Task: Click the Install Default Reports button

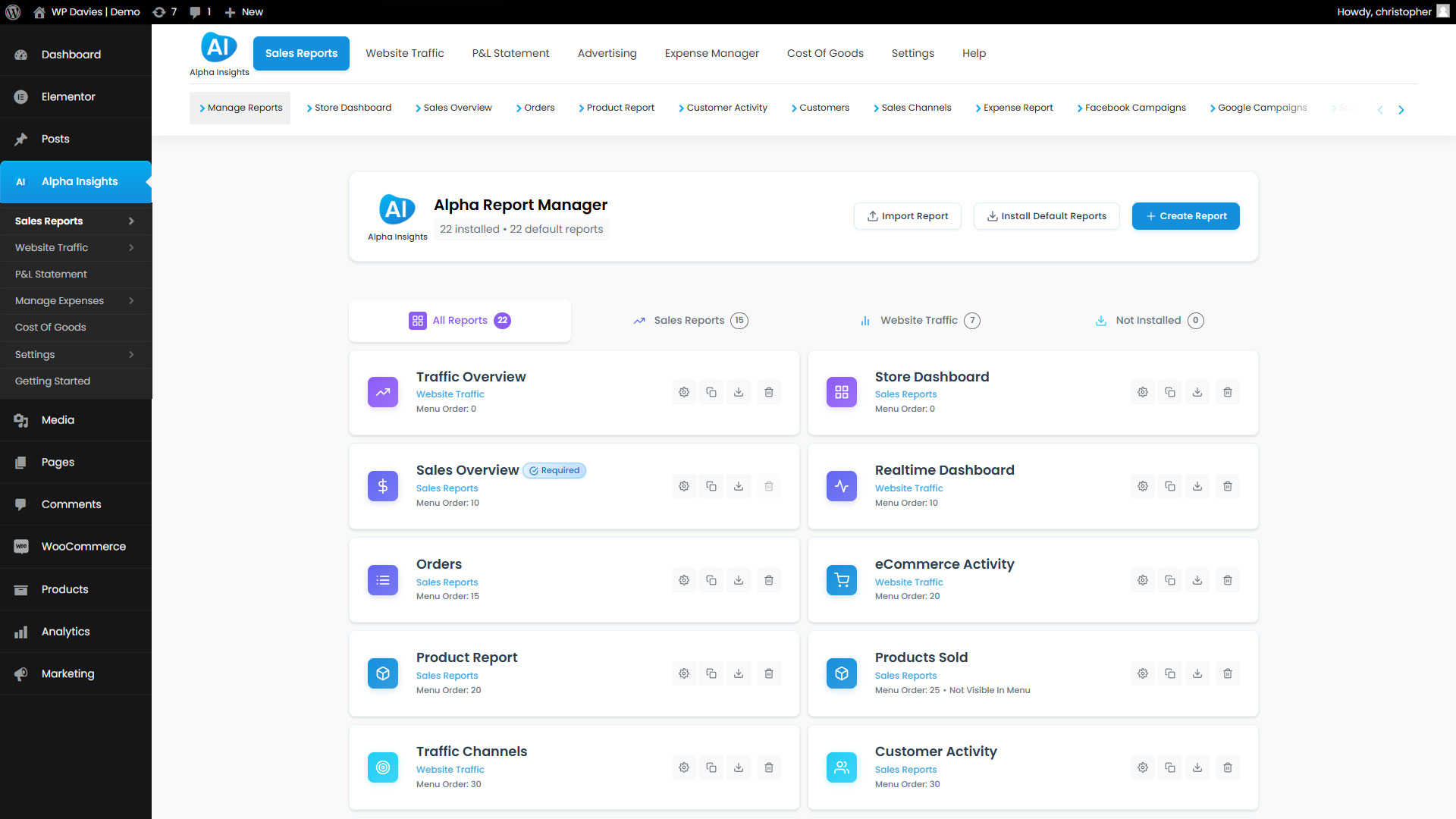Action: pyautogui.click(x=1046, y=216)
